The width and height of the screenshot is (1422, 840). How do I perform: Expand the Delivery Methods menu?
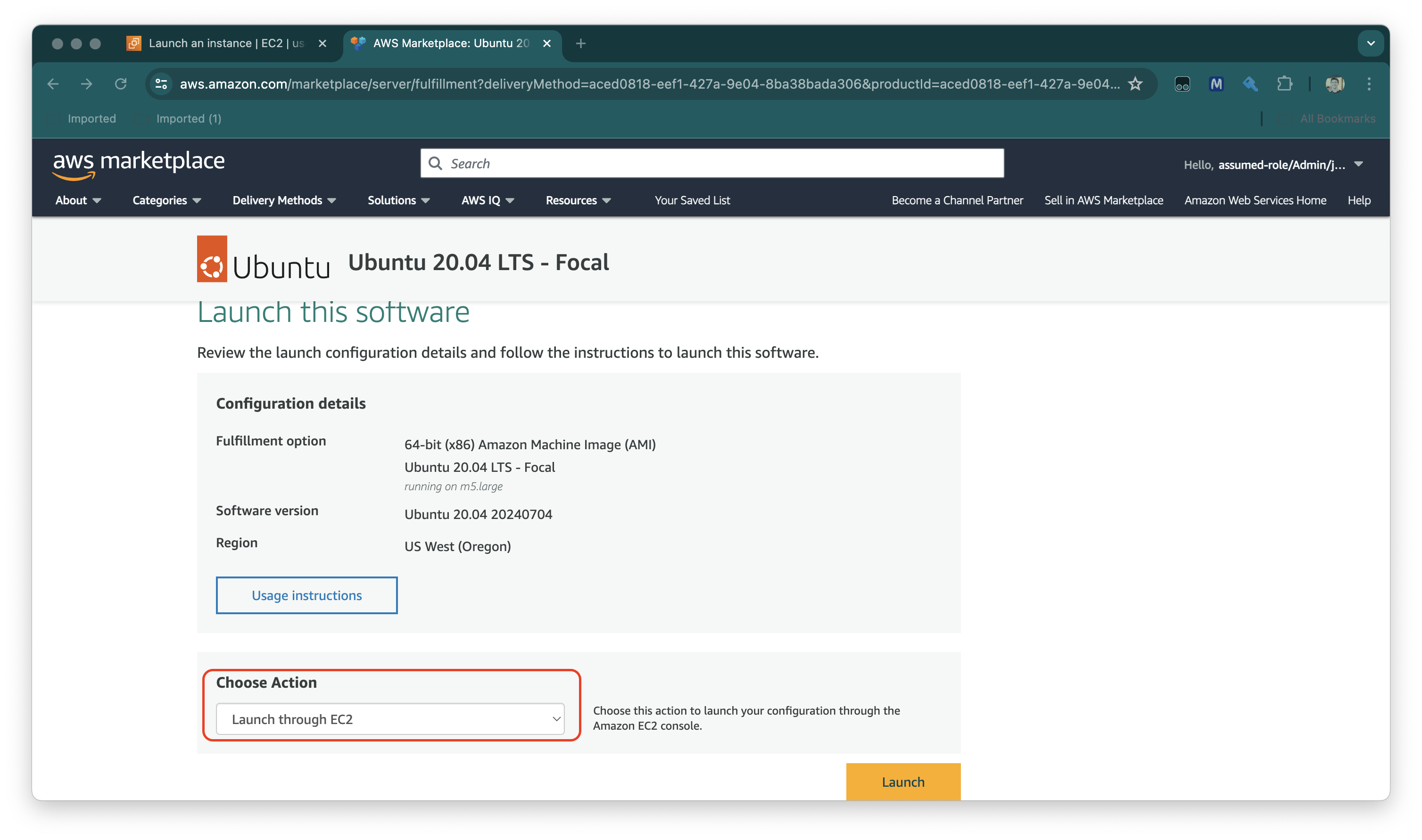coord(284,200)
